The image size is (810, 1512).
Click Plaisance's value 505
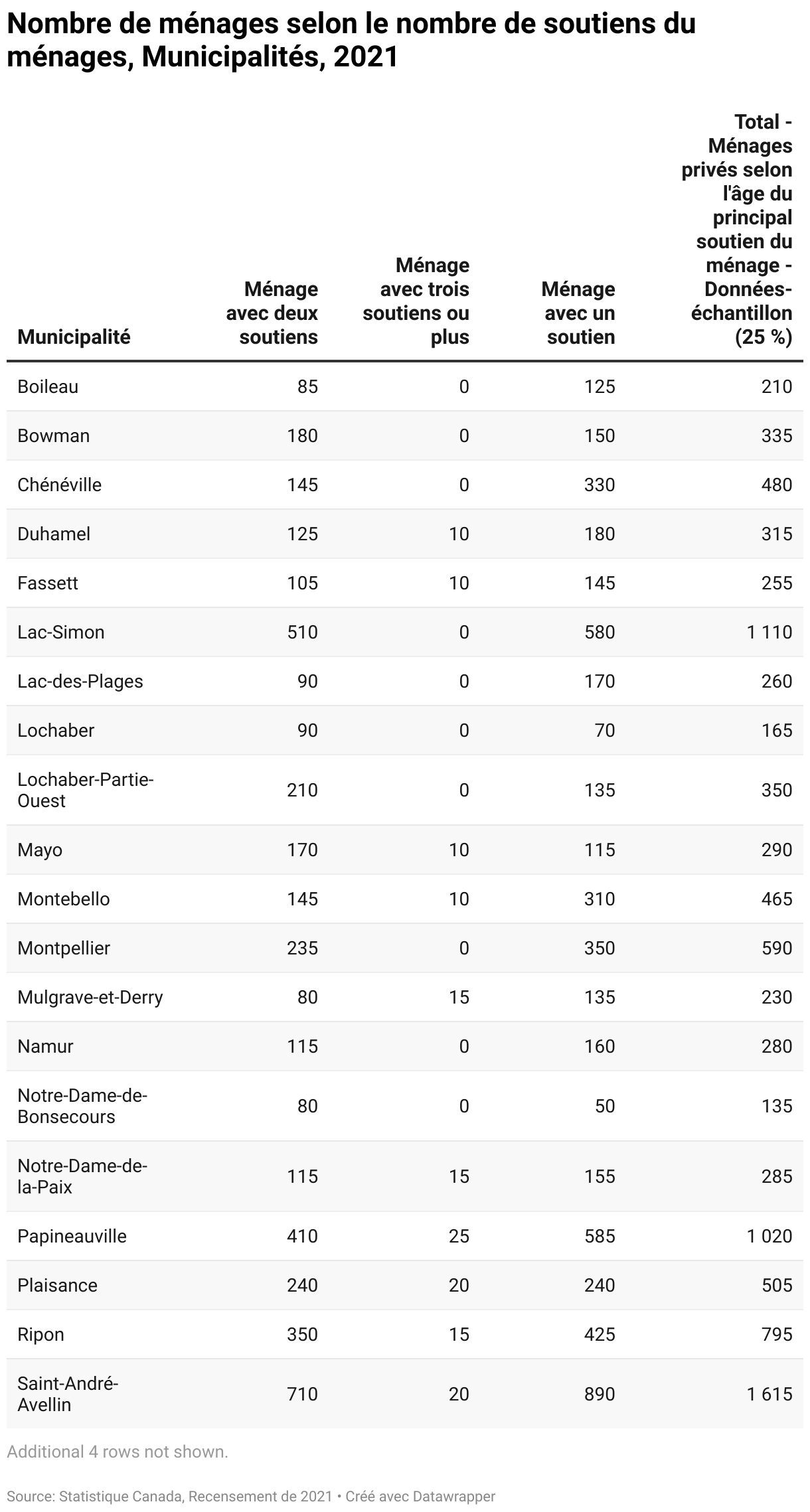(x=777, y=1285)
